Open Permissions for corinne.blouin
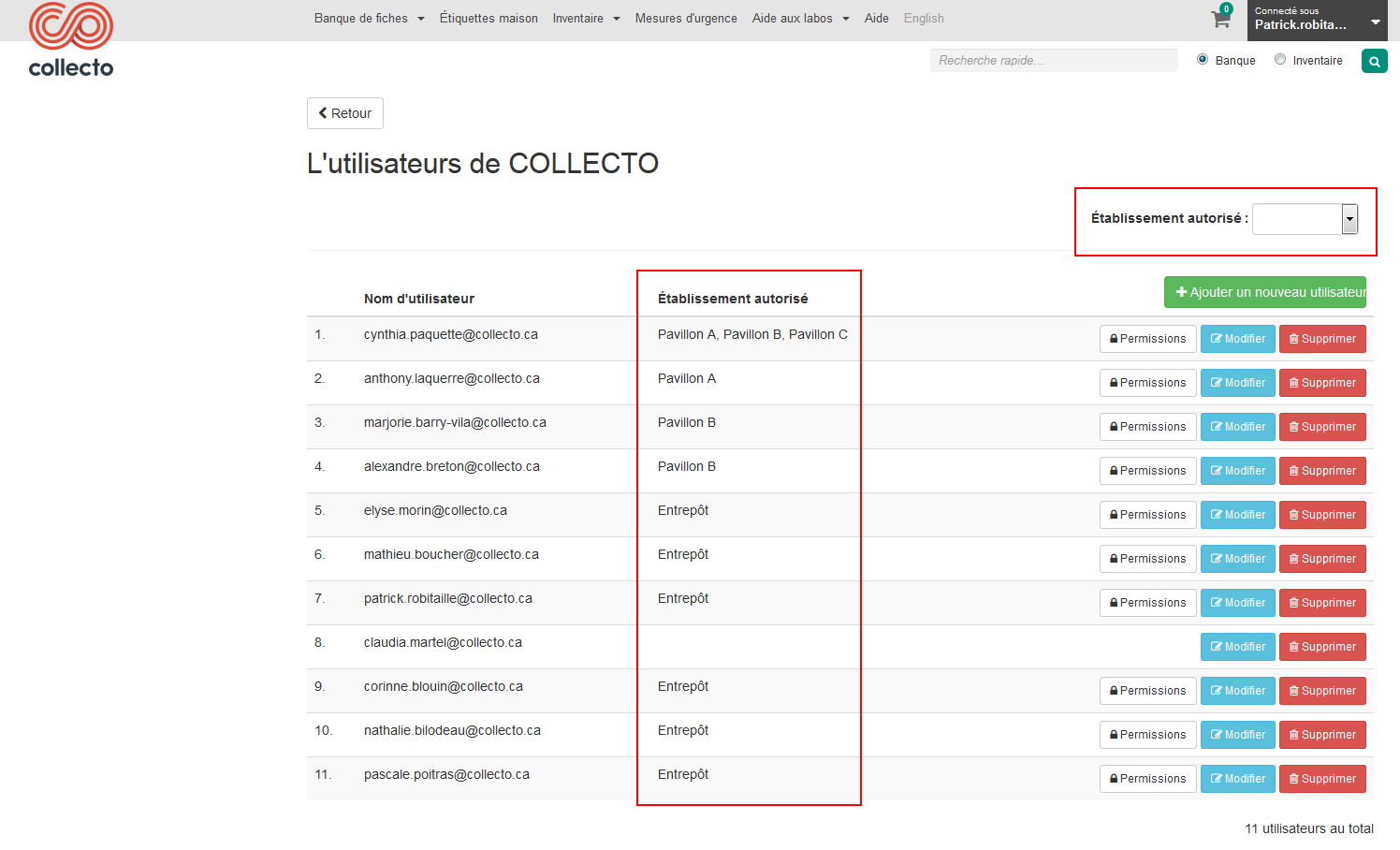The width and height of the screenshot is (1400, 850). pos(1148,691)
